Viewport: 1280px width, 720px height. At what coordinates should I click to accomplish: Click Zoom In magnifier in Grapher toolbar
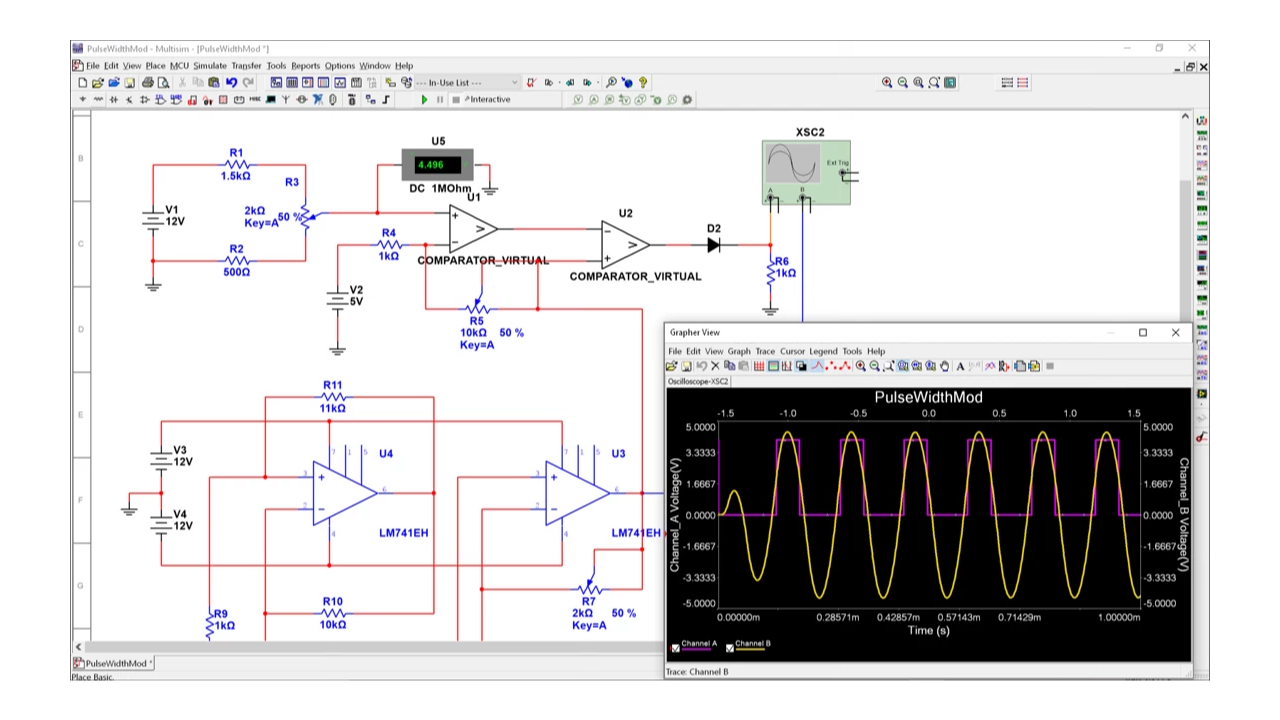(x=860, y=367)
